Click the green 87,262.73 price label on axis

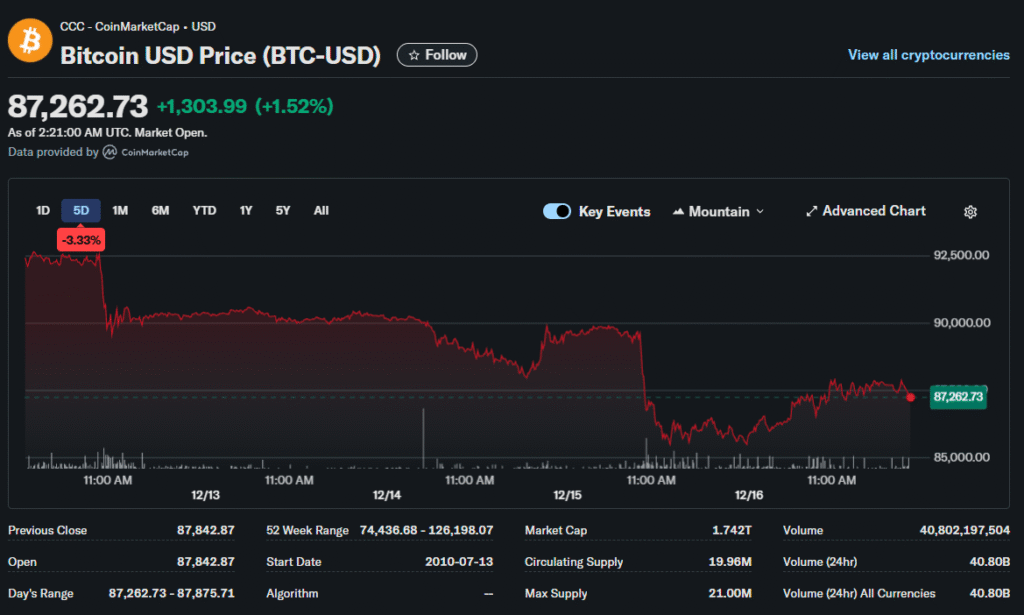point(958,397)
